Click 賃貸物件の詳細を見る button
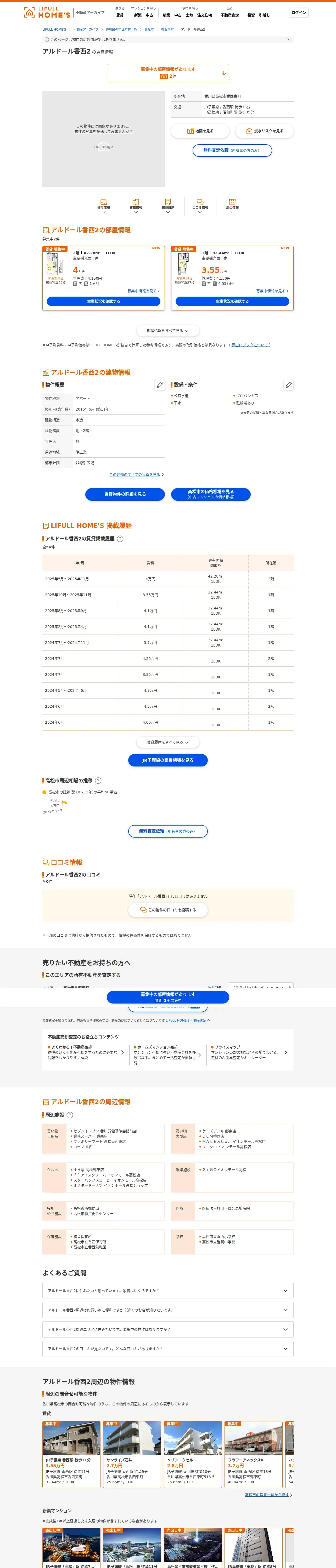Image resolution: width=336 pixels, height=1568 pixels. click(x=125, y=494)
